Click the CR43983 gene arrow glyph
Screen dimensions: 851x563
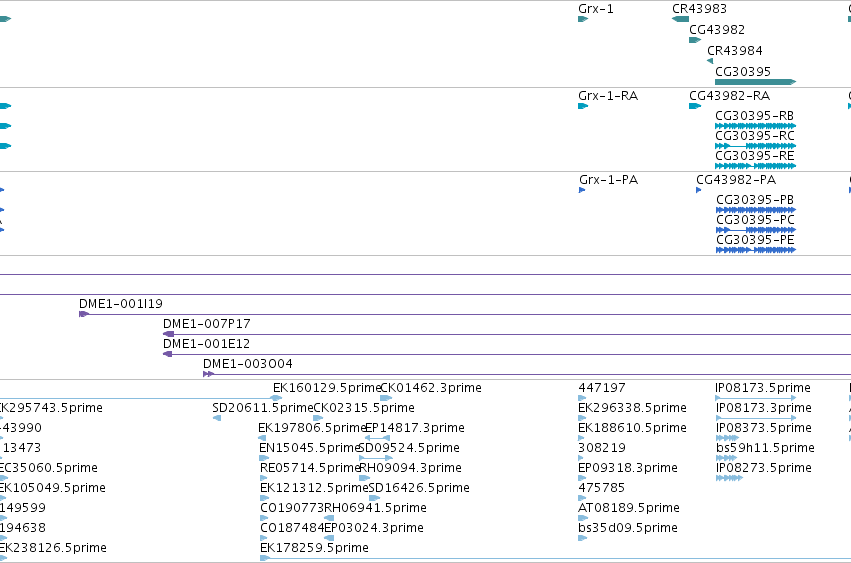[680, 19]
